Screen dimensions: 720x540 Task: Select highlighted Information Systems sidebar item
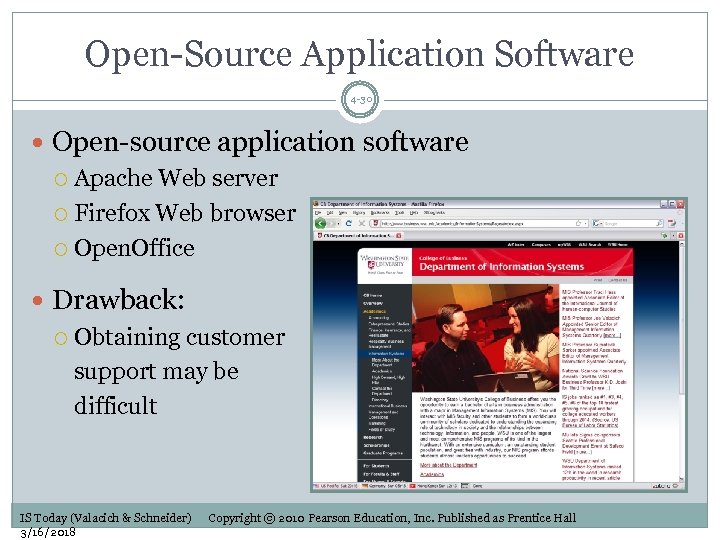point(385,354)
